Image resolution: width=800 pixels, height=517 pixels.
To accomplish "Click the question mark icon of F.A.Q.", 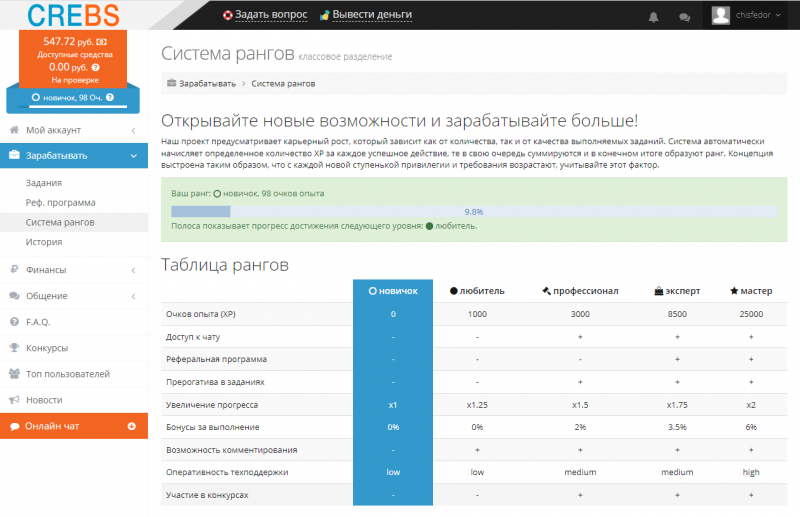I will 14,322.
